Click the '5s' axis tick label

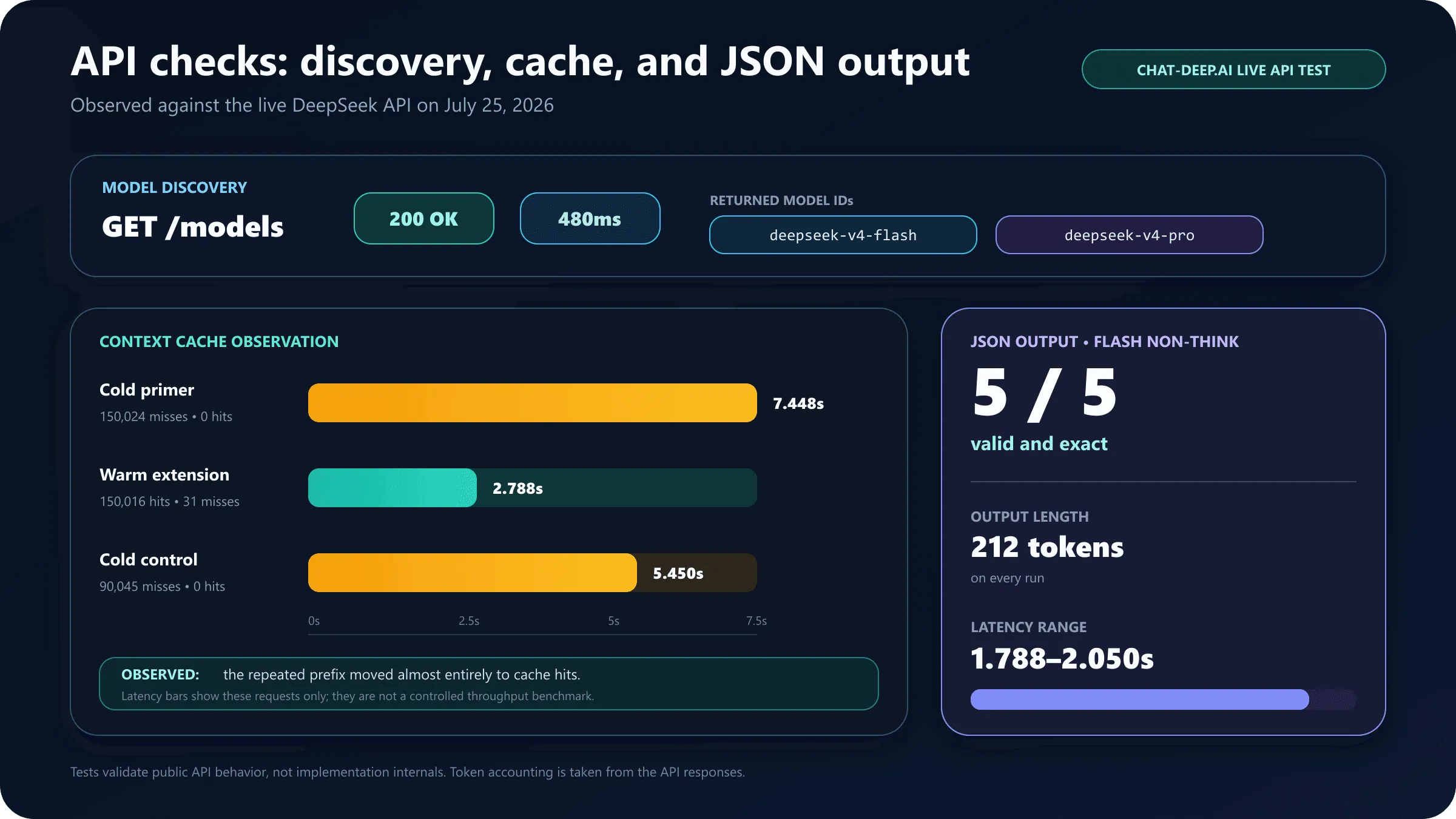(614, 621)
